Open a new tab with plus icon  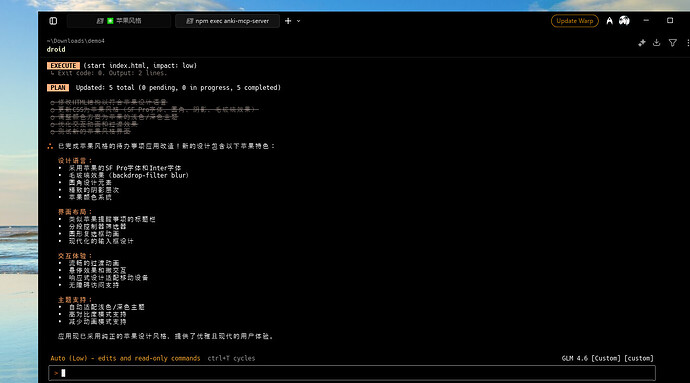(x=288, y=21)
